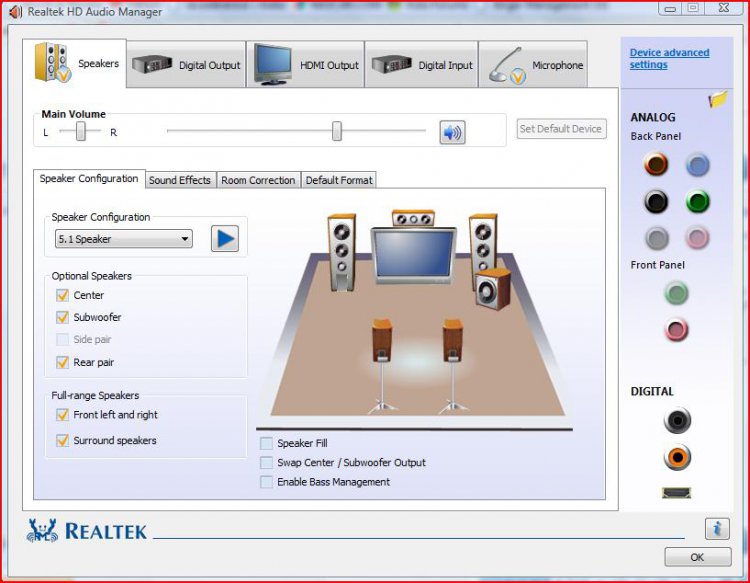
Task: Open the Sound Effects tab
Action: pos(180,180)
